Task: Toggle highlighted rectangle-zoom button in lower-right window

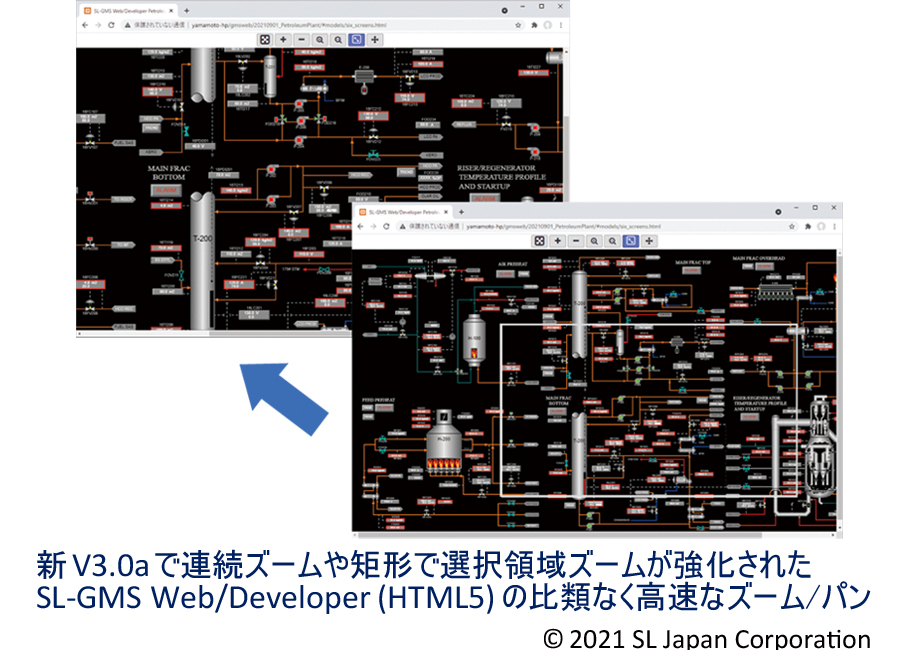Action: click(x=630, y=241)
